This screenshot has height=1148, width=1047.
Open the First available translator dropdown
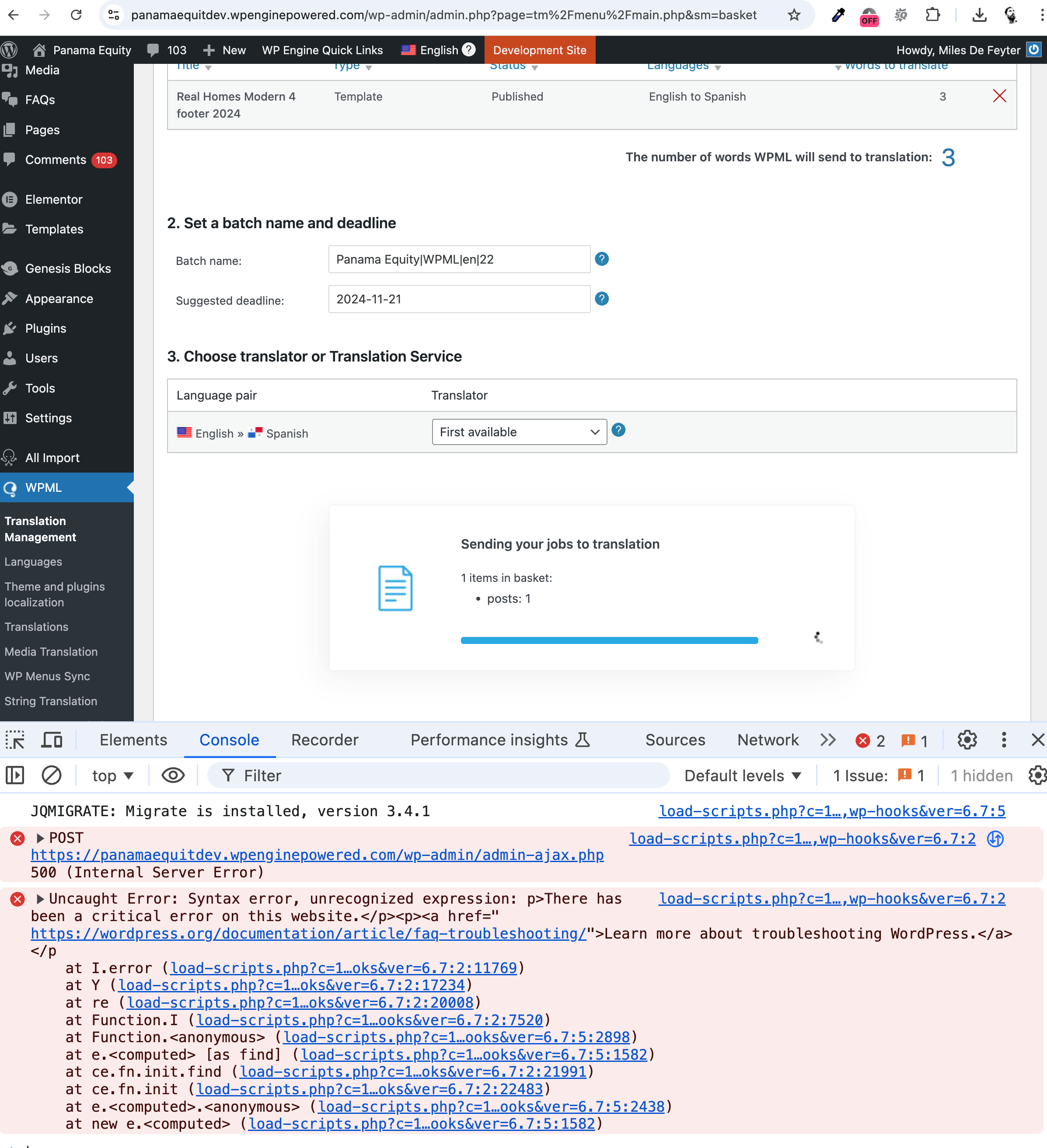pos(519,432)
